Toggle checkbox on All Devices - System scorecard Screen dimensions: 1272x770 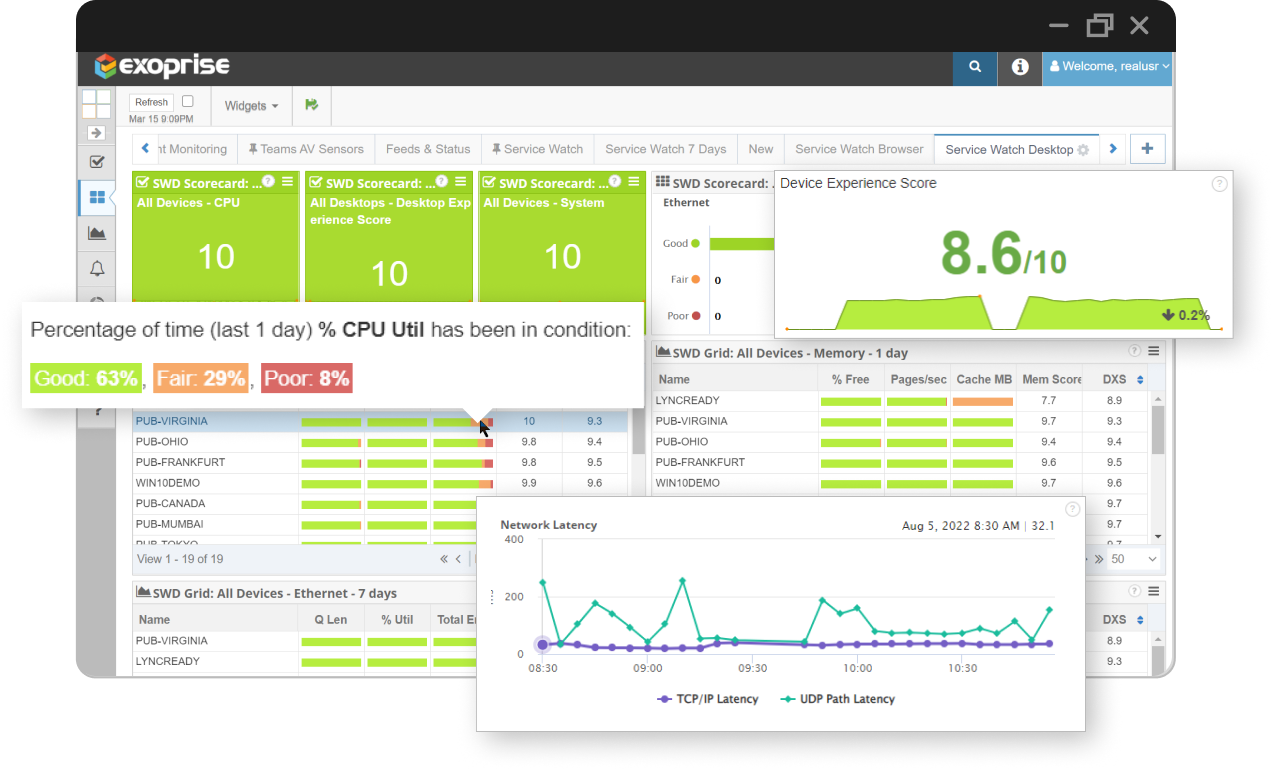pyautogui.click(x=489, y=182)
